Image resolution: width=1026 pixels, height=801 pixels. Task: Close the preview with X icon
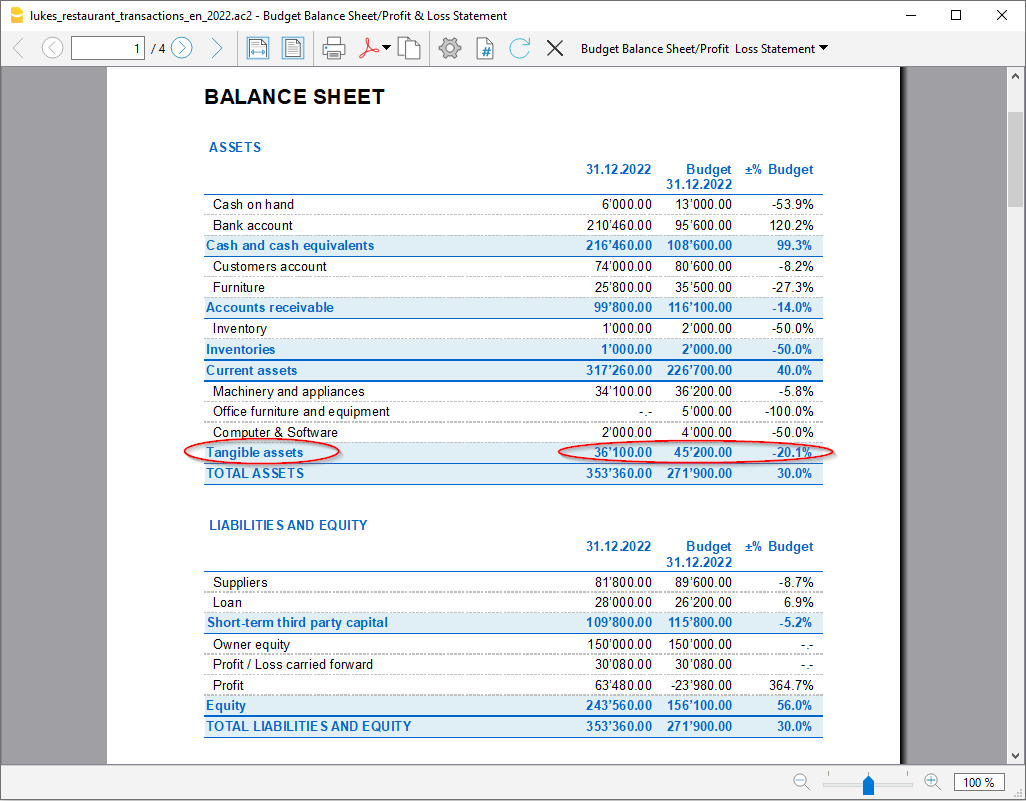(x=555, y=48)
